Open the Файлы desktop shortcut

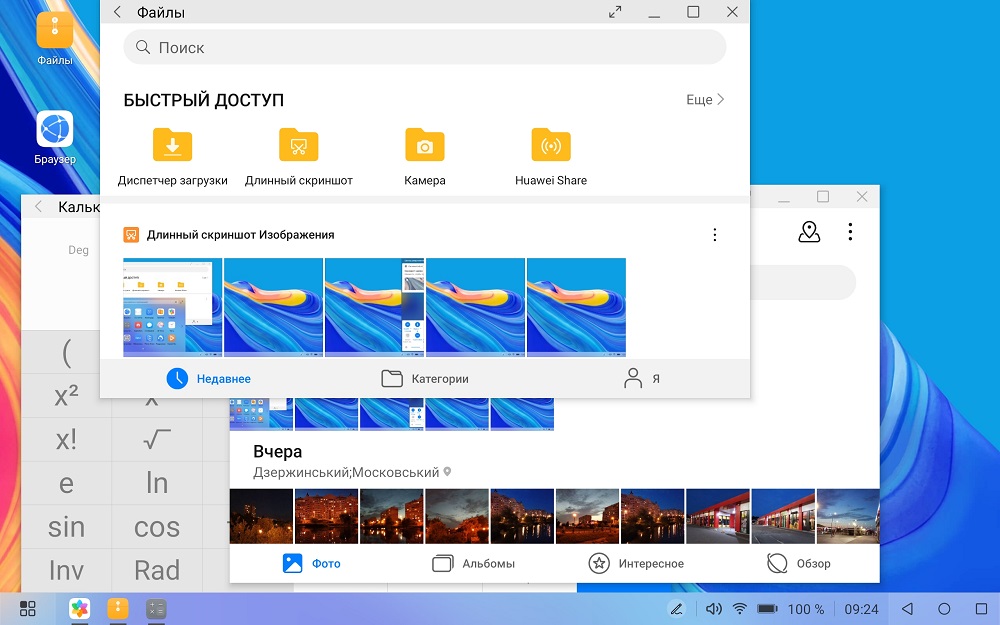pos(55,38)
